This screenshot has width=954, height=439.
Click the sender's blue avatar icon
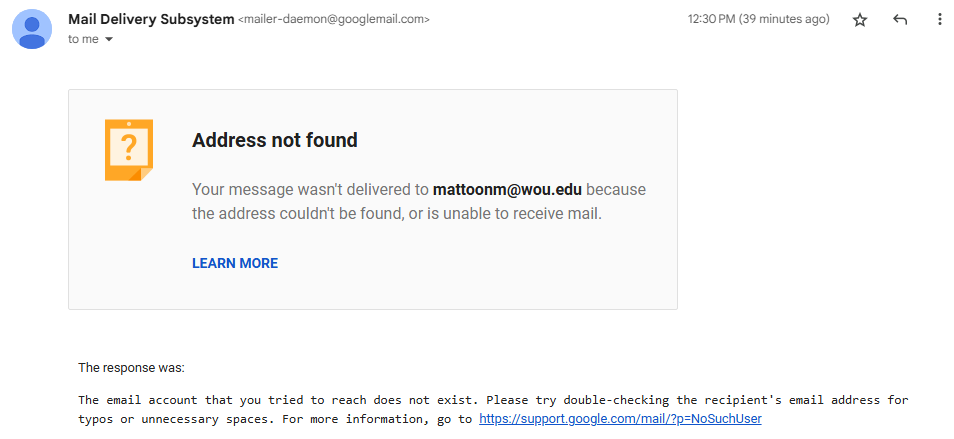tap(32, 29)
